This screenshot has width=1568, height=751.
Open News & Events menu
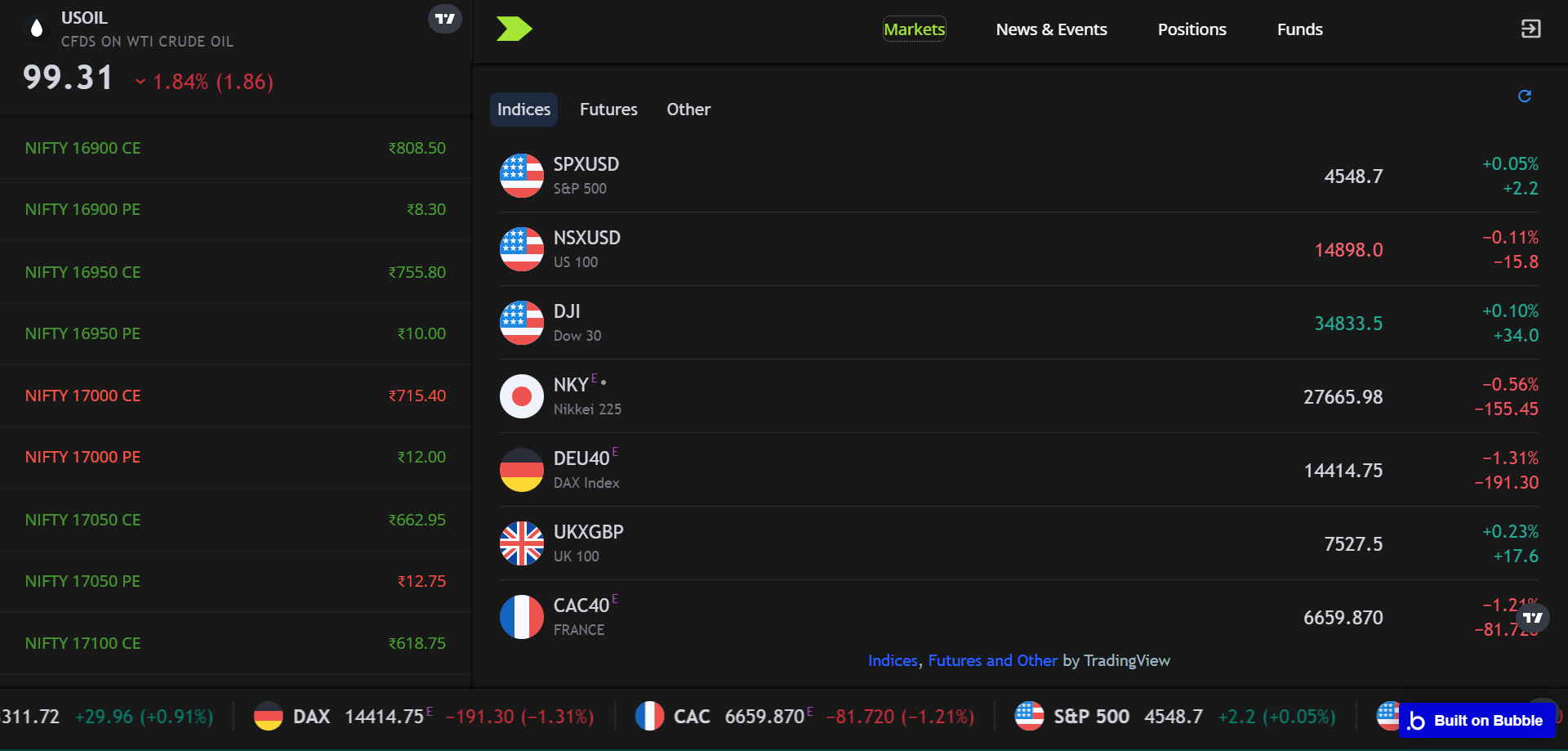1051,29
